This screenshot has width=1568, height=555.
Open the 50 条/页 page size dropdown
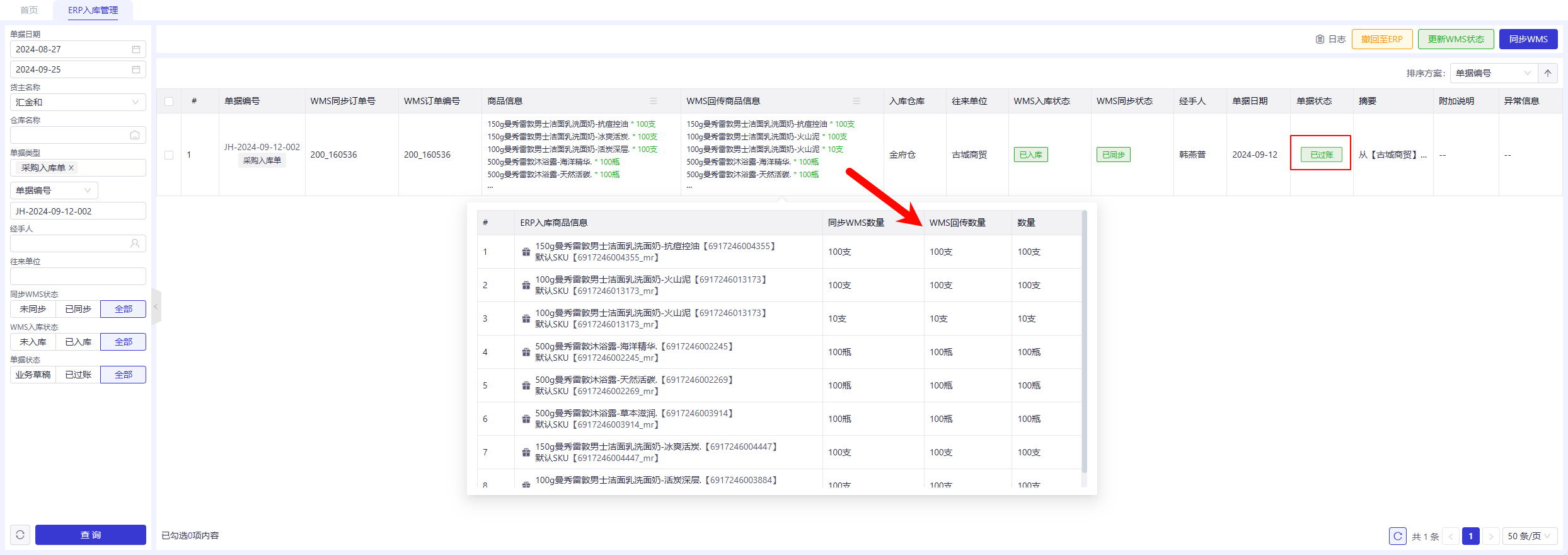tap(1530, 536)
